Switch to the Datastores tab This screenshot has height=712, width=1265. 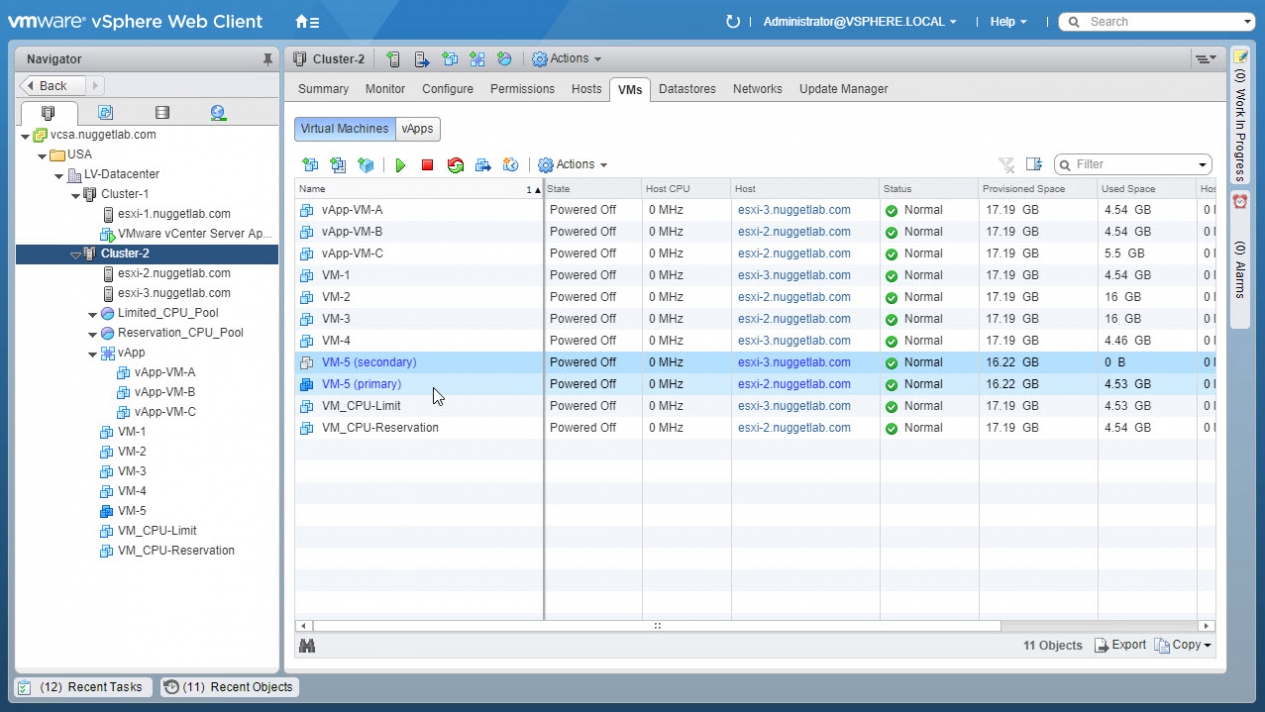[687, 89]
